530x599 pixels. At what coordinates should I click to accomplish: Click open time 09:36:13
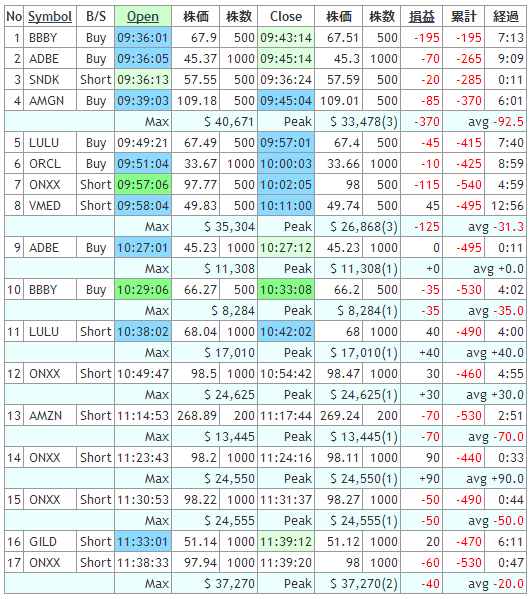143,80
